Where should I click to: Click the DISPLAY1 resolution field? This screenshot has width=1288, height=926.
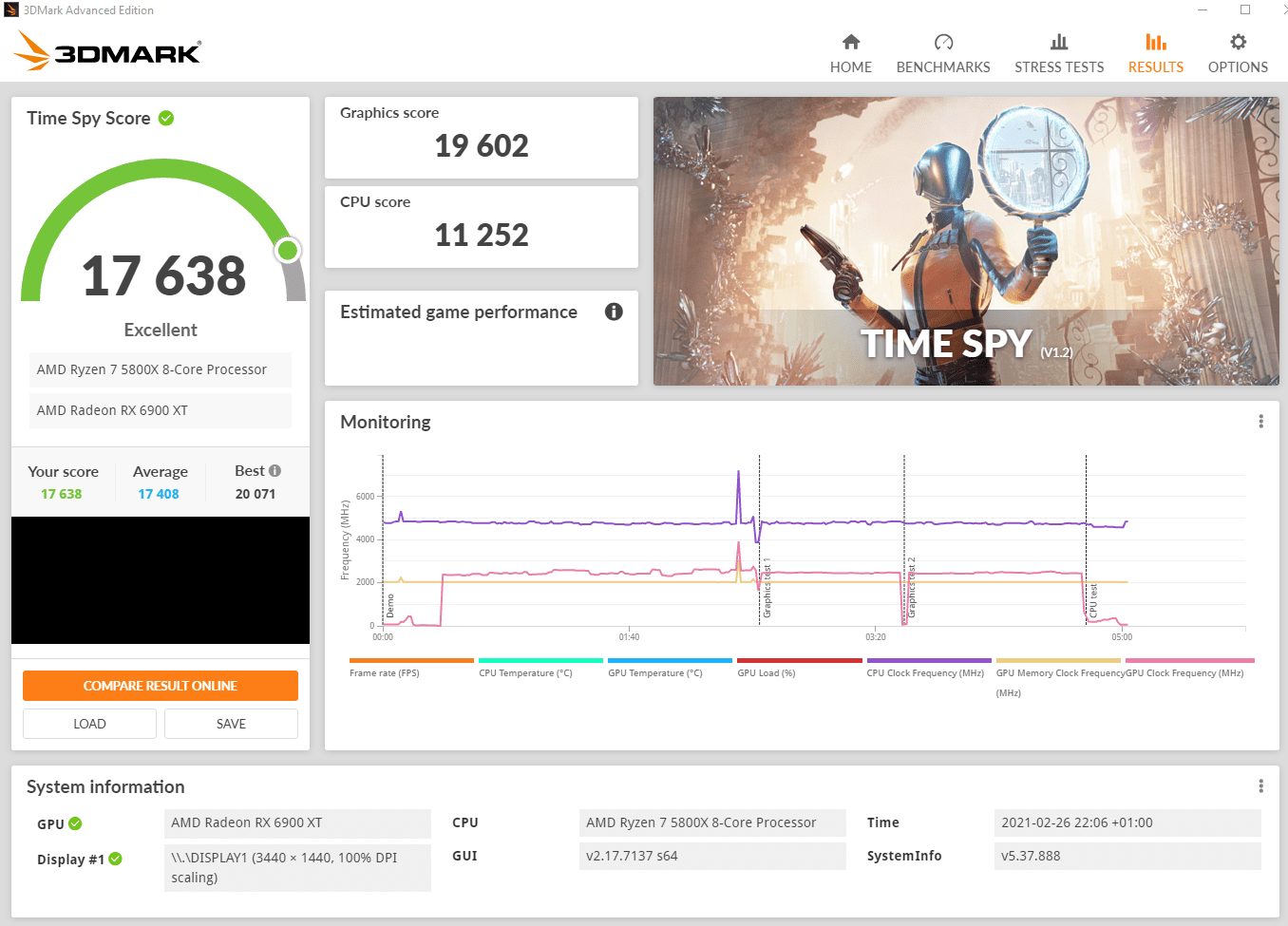click(x=297, y=867)
